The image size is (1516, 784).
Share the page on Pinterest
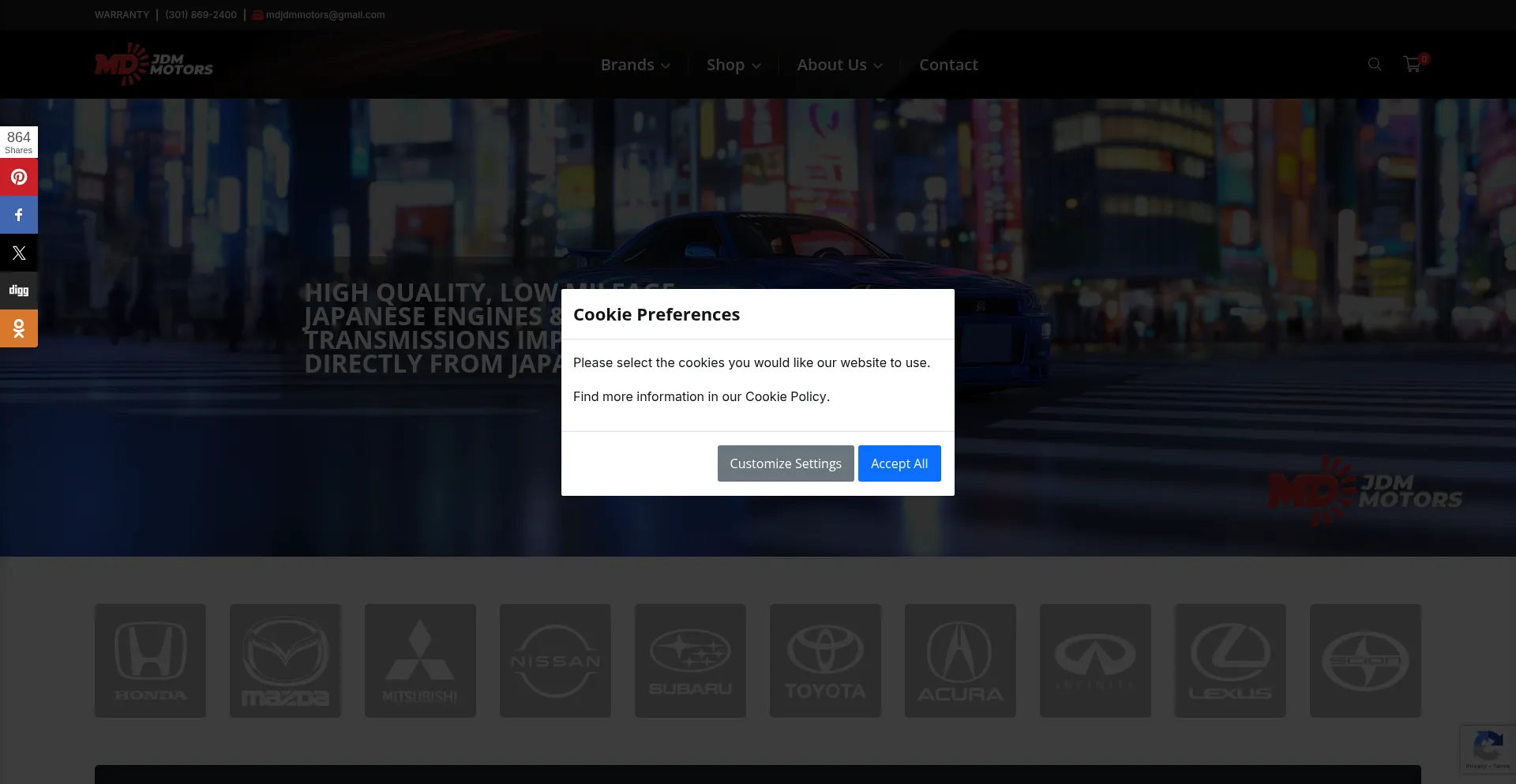(19, 177)
